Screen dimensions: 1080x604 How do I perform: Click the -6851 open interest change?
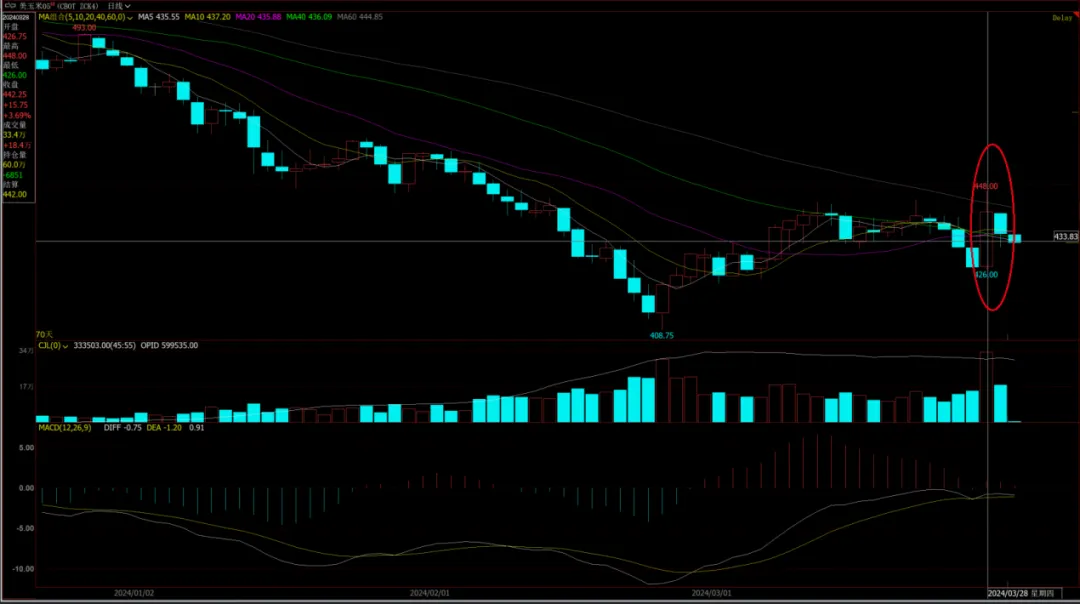point(13,175)
